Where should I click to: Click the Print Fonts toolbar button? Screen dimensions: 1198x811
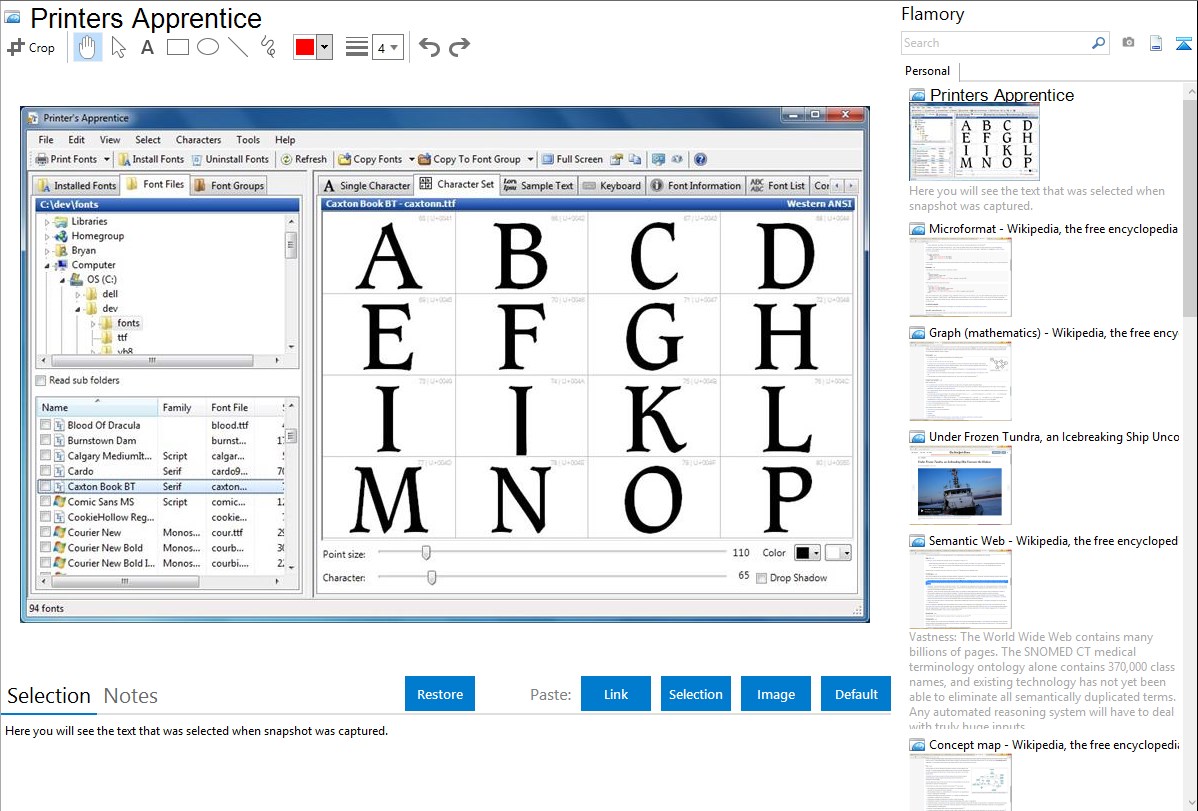pyautogui.click(x=66, y=159)
